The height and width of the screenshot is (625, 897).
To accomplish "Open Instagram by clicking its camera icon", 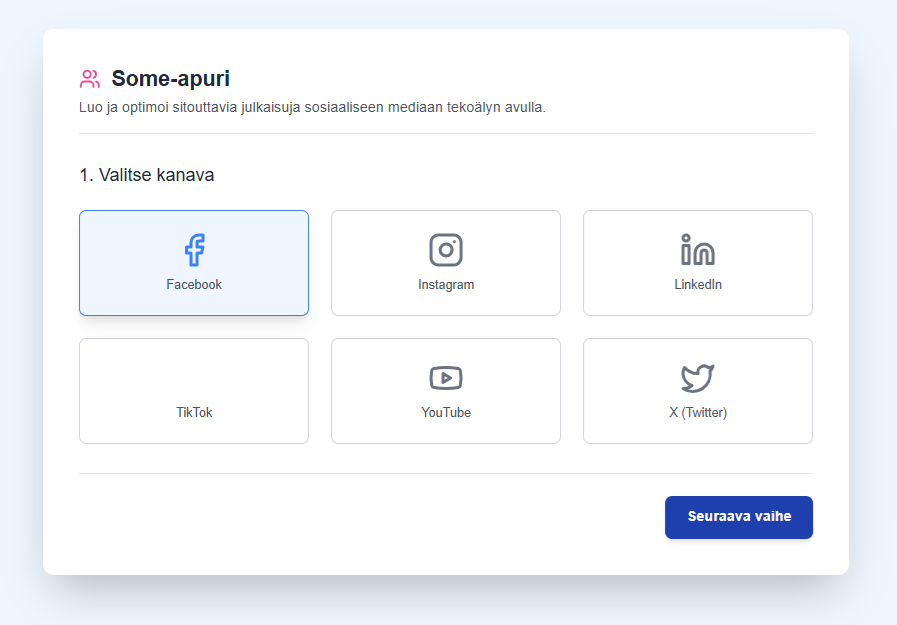I will [445, 249].
